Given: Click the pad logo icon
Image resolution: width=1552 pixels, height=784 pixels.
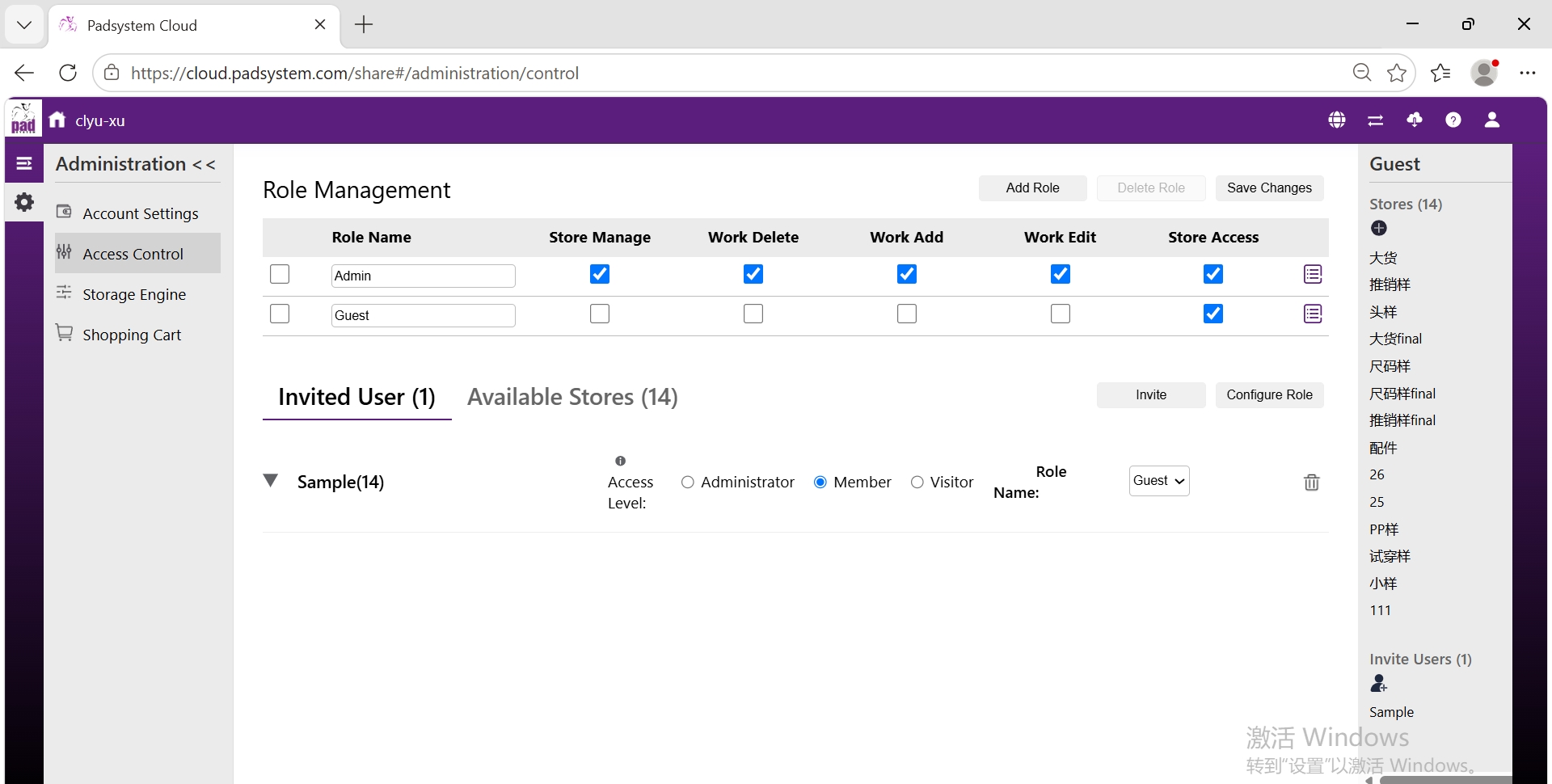Looking at the screenshot, I should pyautogui.click(x=23, y=119).
